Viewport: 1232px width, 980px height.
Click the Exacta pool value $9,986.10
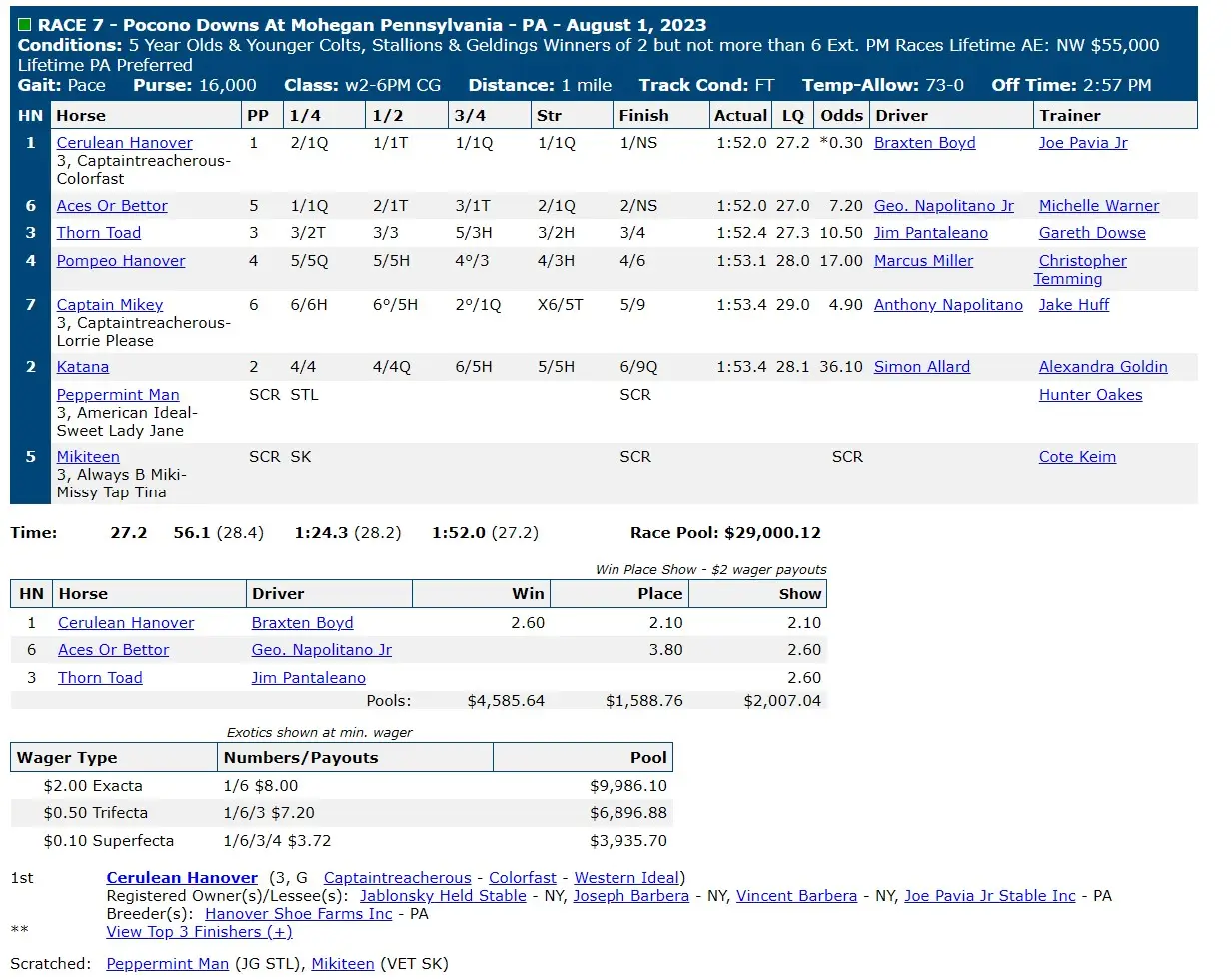(x=628, y=786)
